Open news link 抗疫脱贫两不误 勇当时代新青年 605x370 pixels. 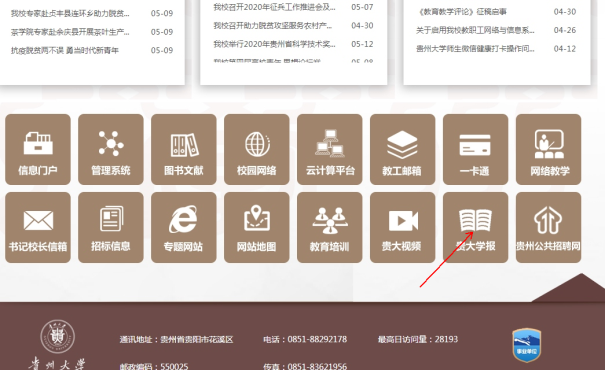click(65, 51)
